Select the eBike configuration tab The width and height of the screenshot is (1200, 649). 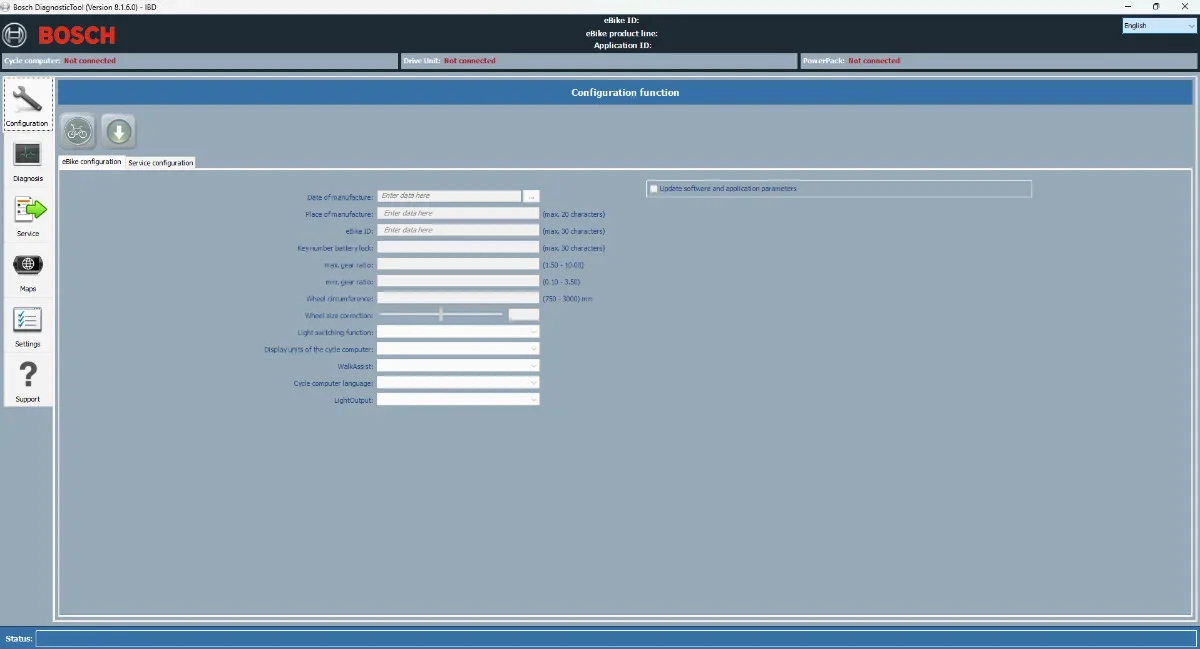[x=92, y=161]
